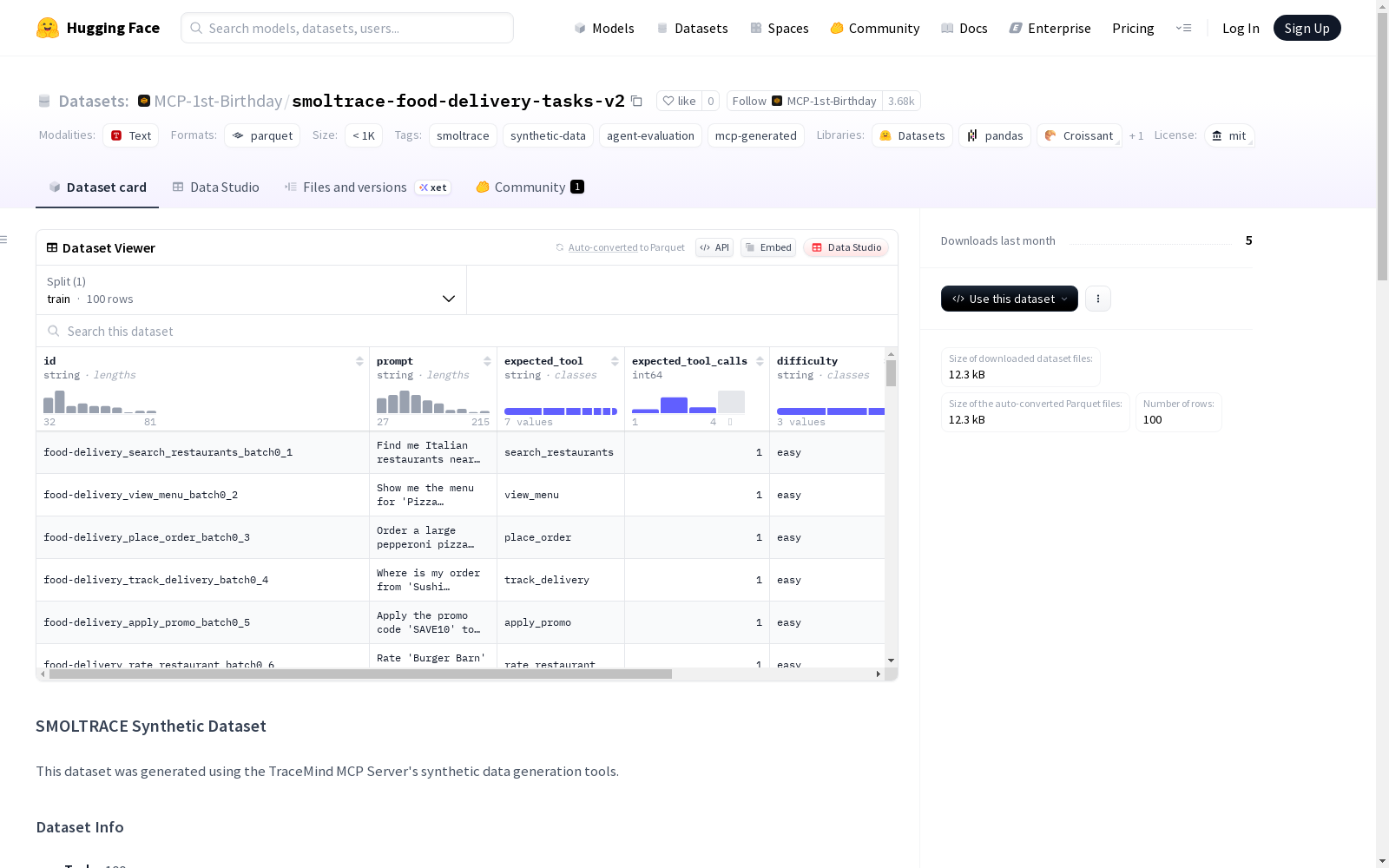
Task: Open the Use this dataset dropdown
Action: pyautogui.click(x=1010, y=299)
